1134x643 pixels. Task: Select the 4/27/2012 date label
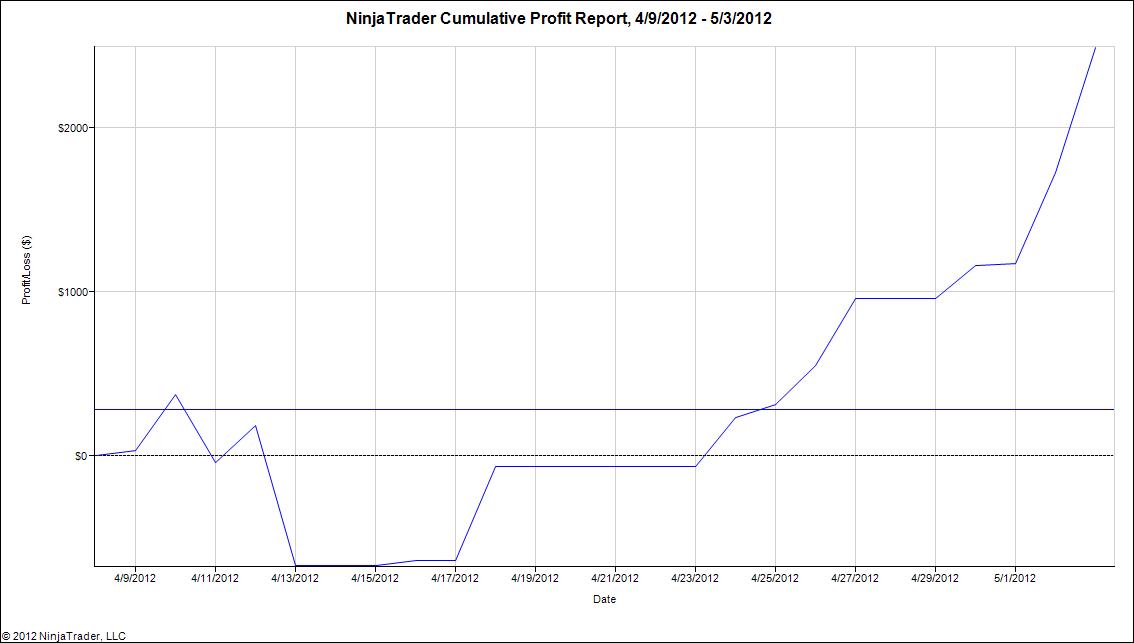(856, 578)
